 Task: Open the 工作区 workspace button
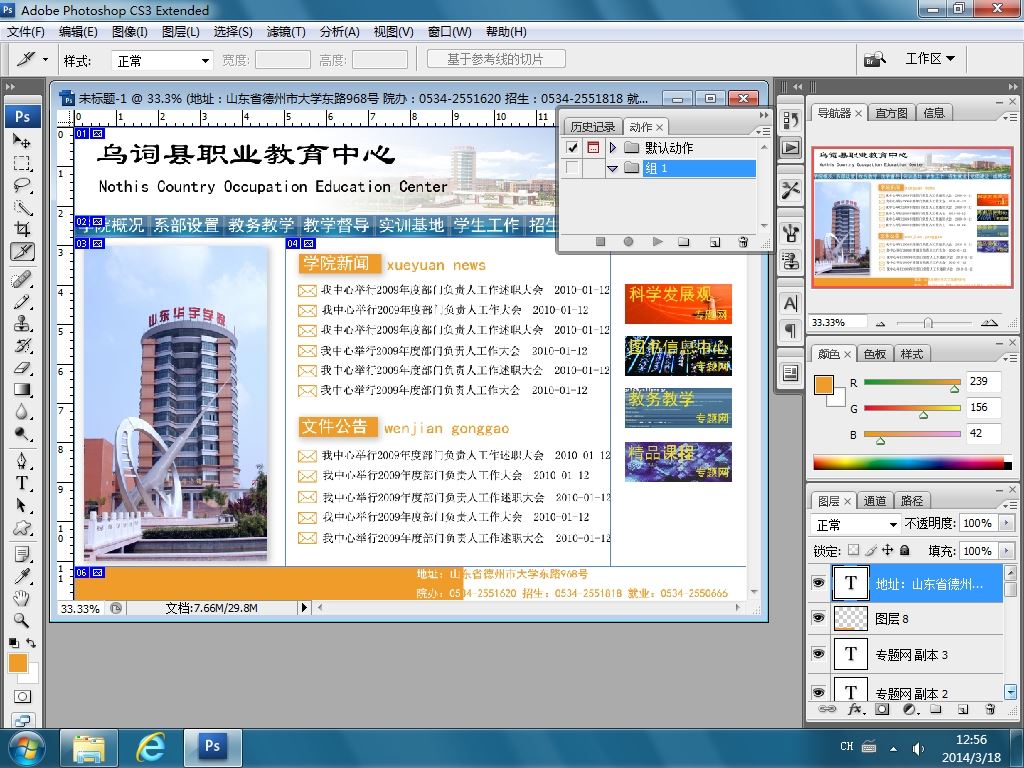coord(930,59)
